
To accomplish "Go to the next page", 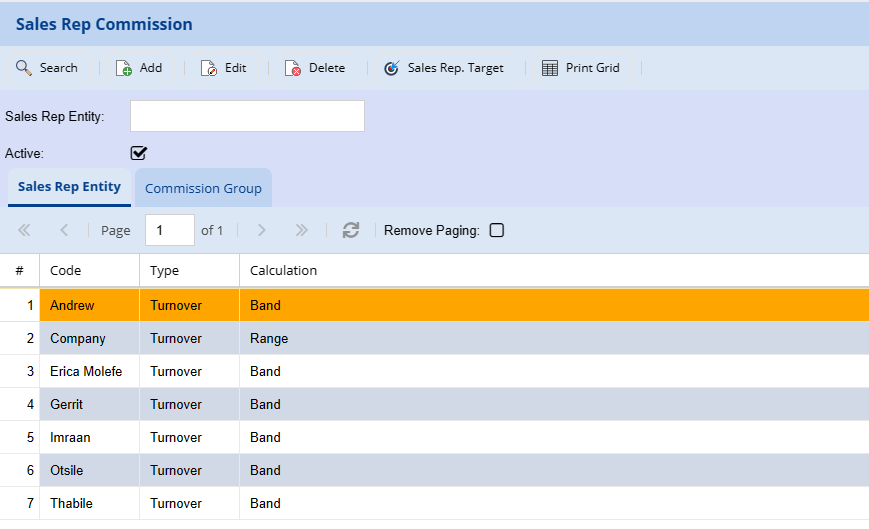I will [262, 230].
